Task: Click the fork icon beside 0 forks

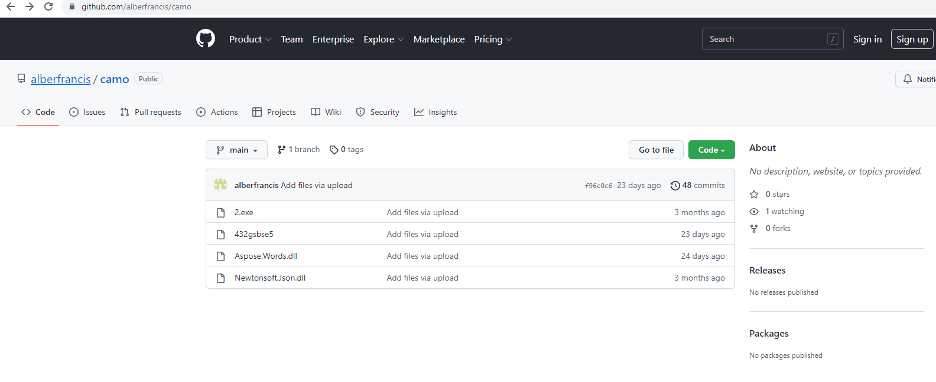Action: pyautogui.click(x=754, y=228)
